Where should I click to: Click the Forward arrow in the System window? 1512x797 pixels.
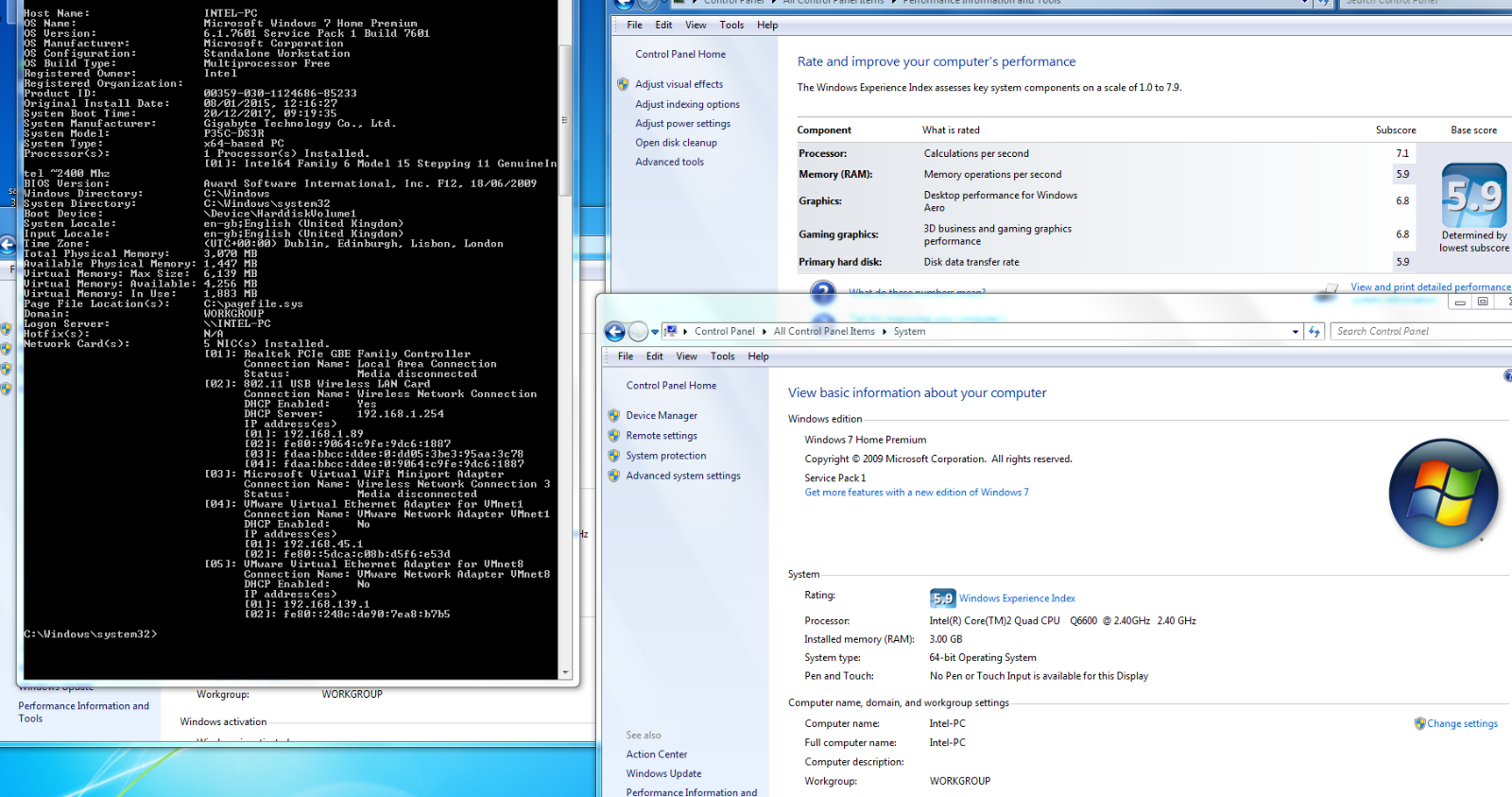click(639, 331)
